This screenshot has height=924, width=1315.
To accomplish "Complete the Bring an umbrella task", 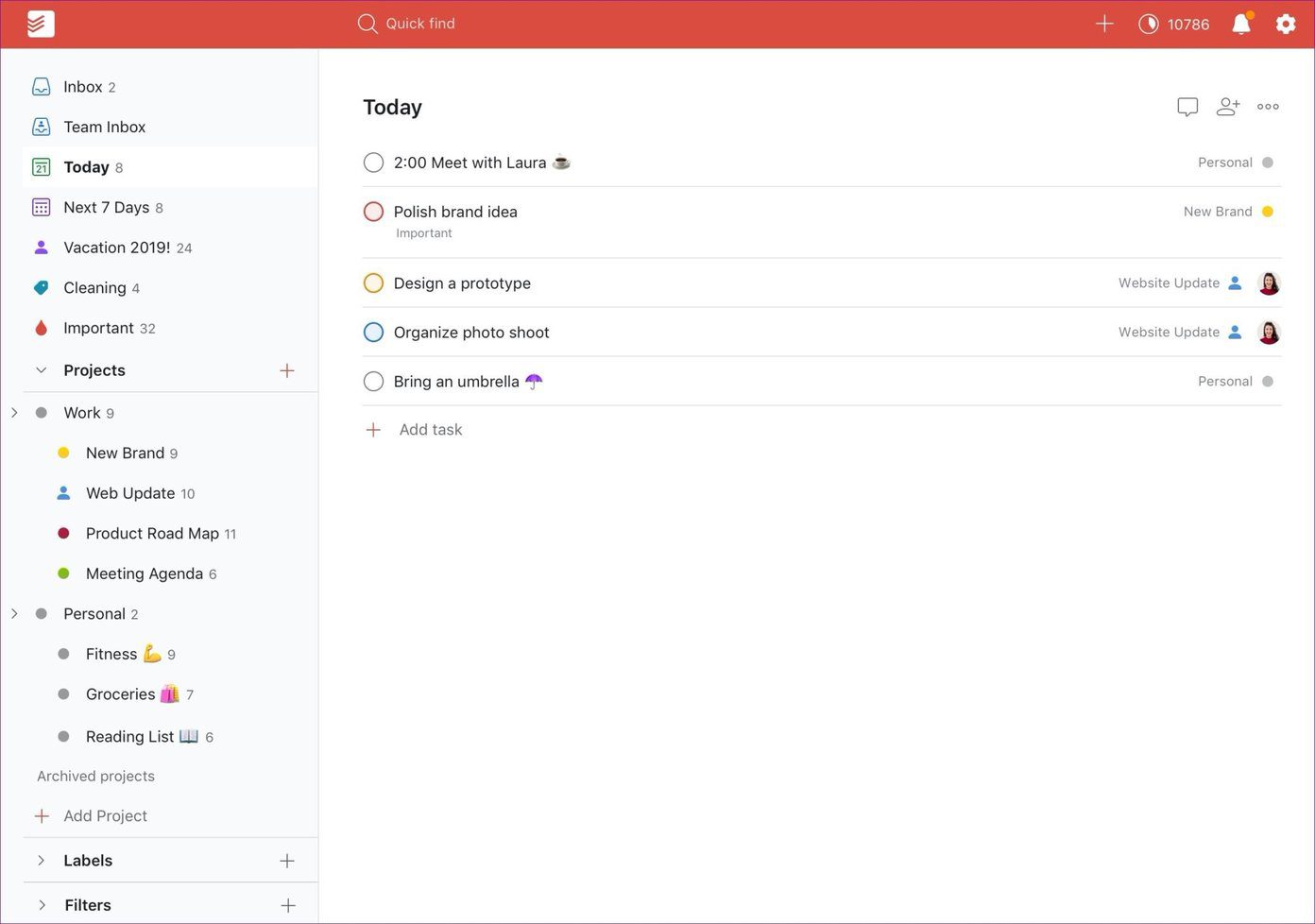I will click(x=373, y=382).
